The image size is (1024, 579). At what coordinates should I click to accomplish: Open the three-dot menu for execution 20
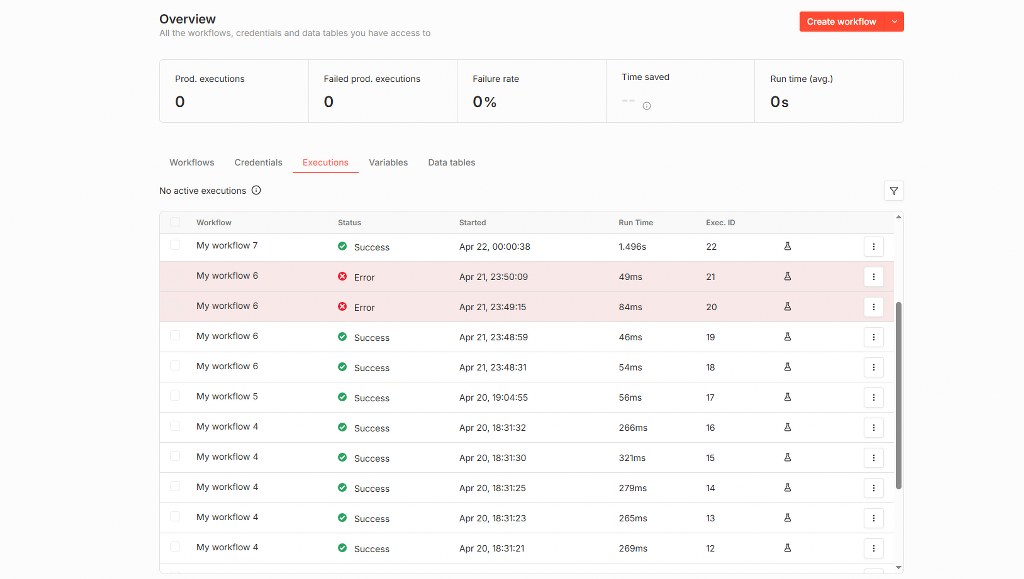873,307
